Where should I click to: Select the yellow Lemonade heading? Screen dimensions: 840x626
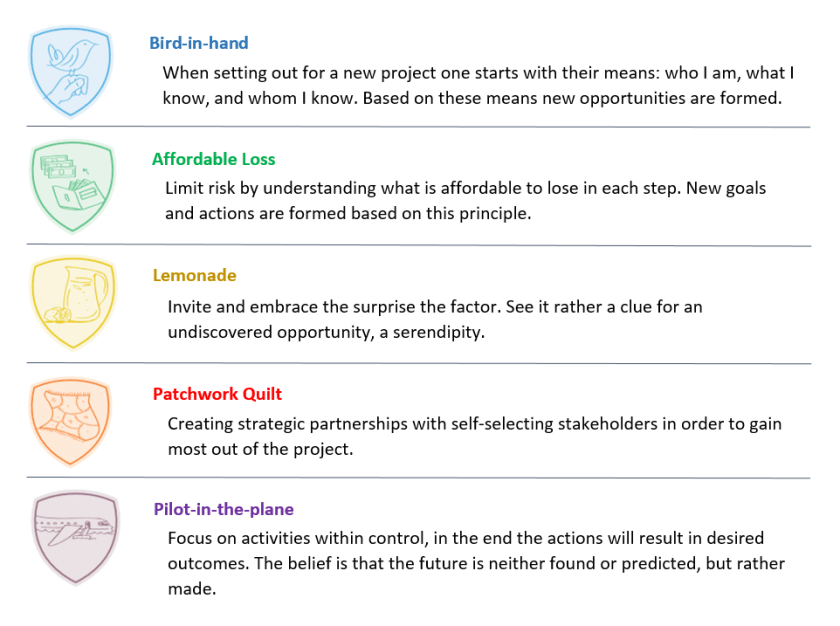194,276
